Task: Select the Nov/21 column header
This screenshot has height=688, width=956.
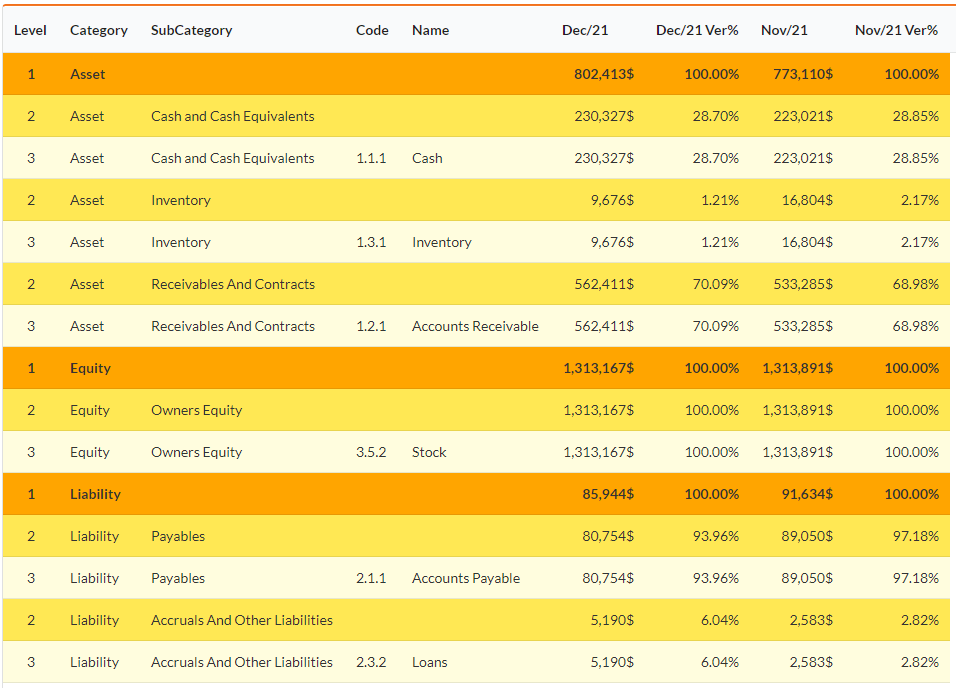Action: coord(784,30)
